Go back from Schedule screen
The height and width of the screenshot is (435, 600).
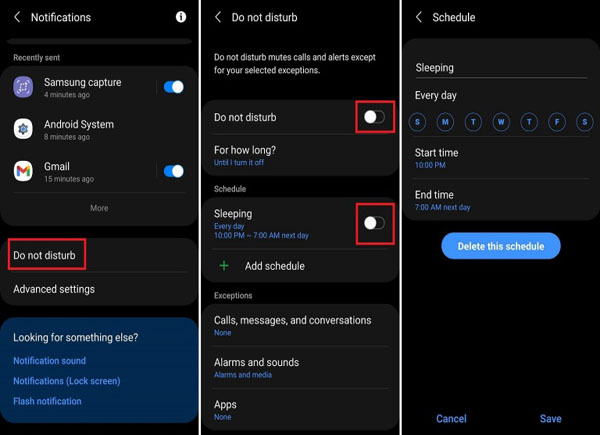419,17
